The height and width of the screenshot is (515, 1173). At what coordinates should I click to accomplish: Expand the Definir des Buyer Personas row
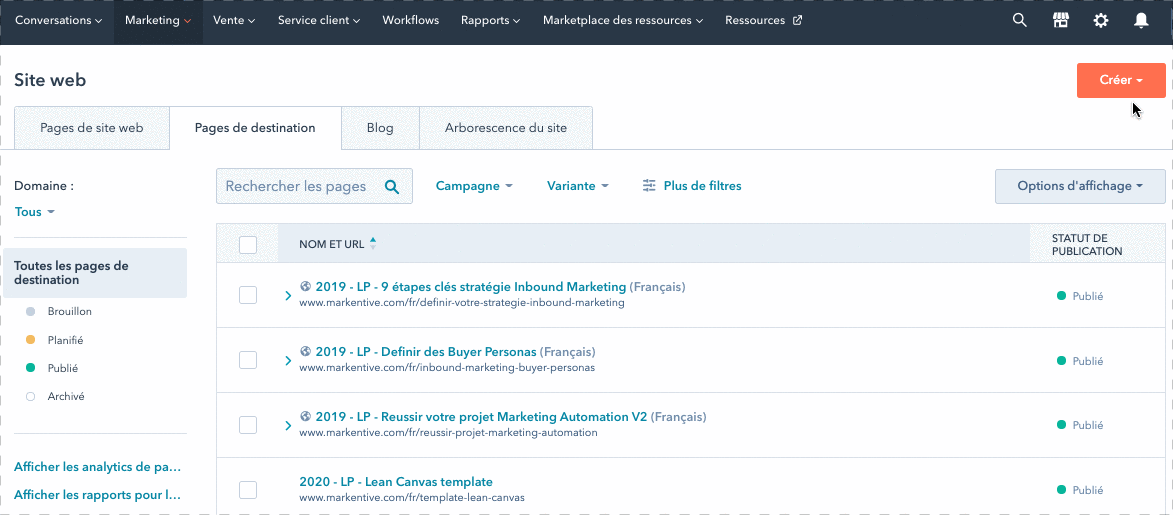(288, 361)
